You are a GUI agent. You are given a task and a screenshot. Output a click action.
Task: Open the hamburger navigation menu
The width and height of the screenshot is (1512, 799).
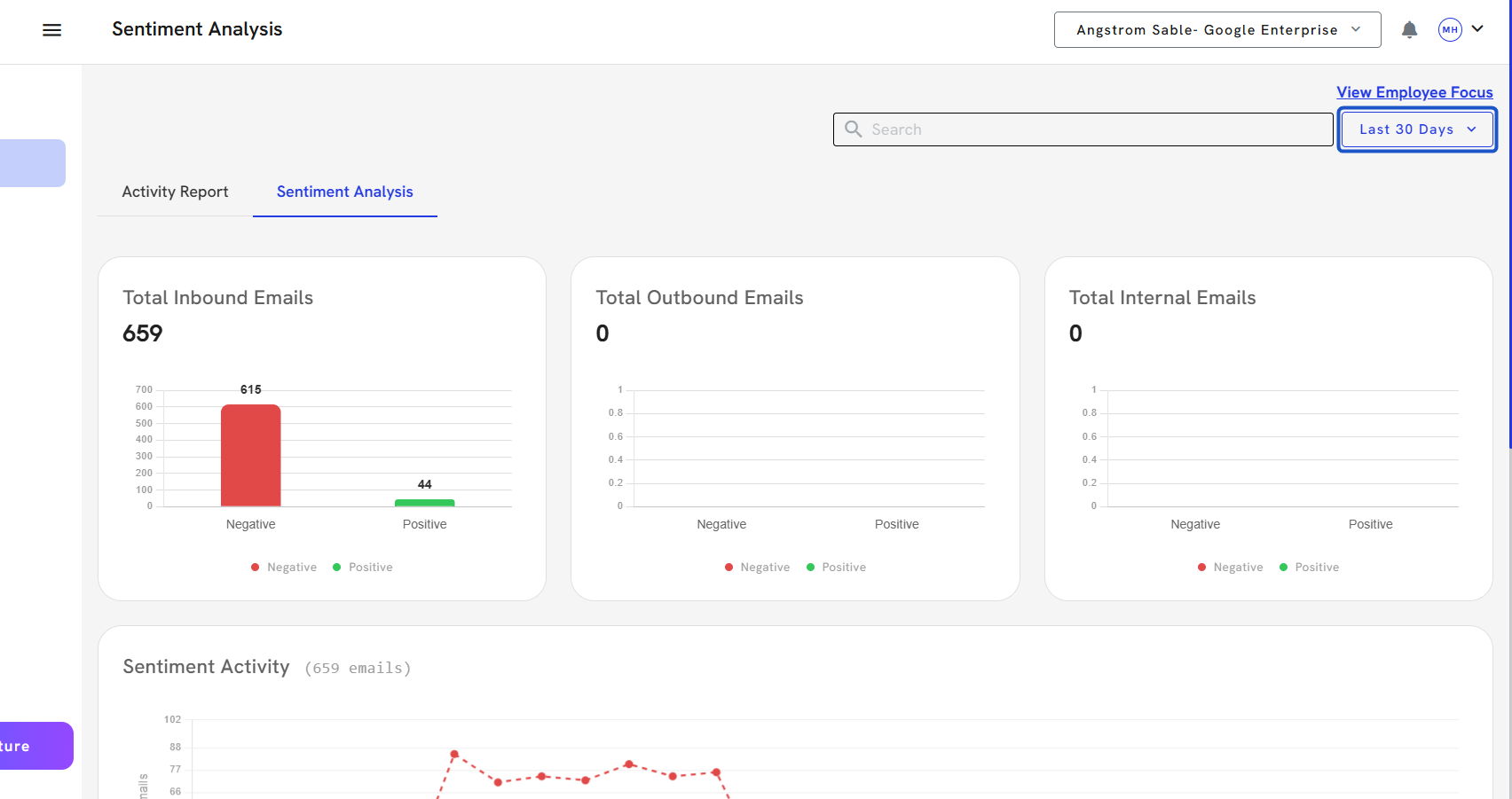coord(52,30)
